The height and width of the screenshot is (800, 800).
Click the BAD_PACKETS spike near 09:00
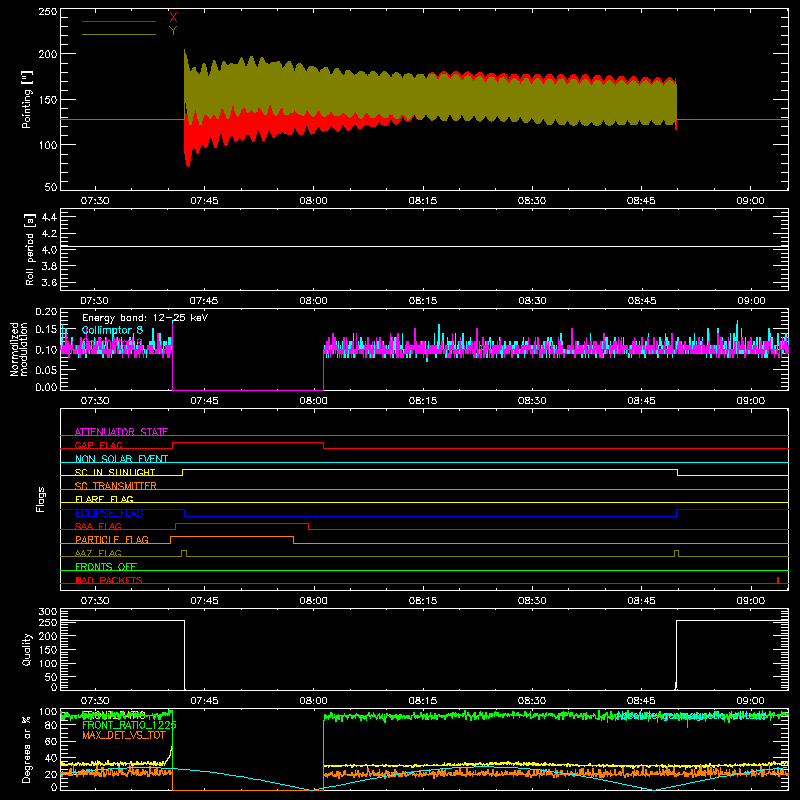778,580
